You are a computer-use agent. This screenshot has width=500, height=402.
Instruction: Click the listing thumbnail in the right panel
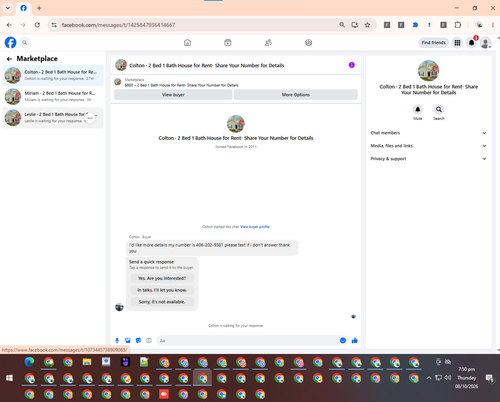[x=428, y=70]
